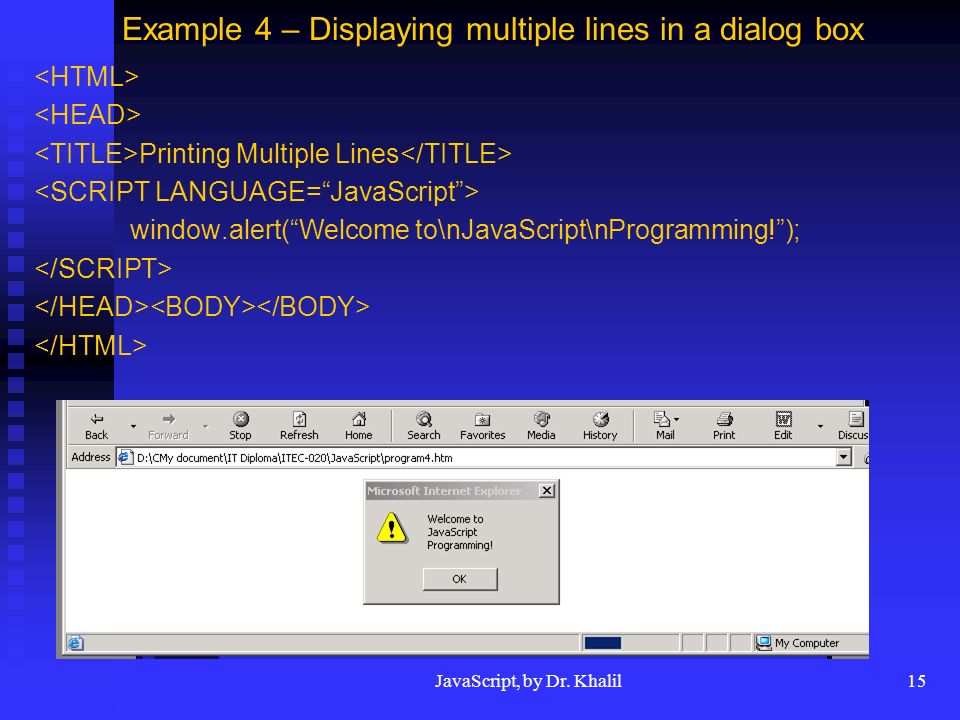Click the Mail toolbar icon
This screenshot has height=720, width=960.
[x=662, y=419]
